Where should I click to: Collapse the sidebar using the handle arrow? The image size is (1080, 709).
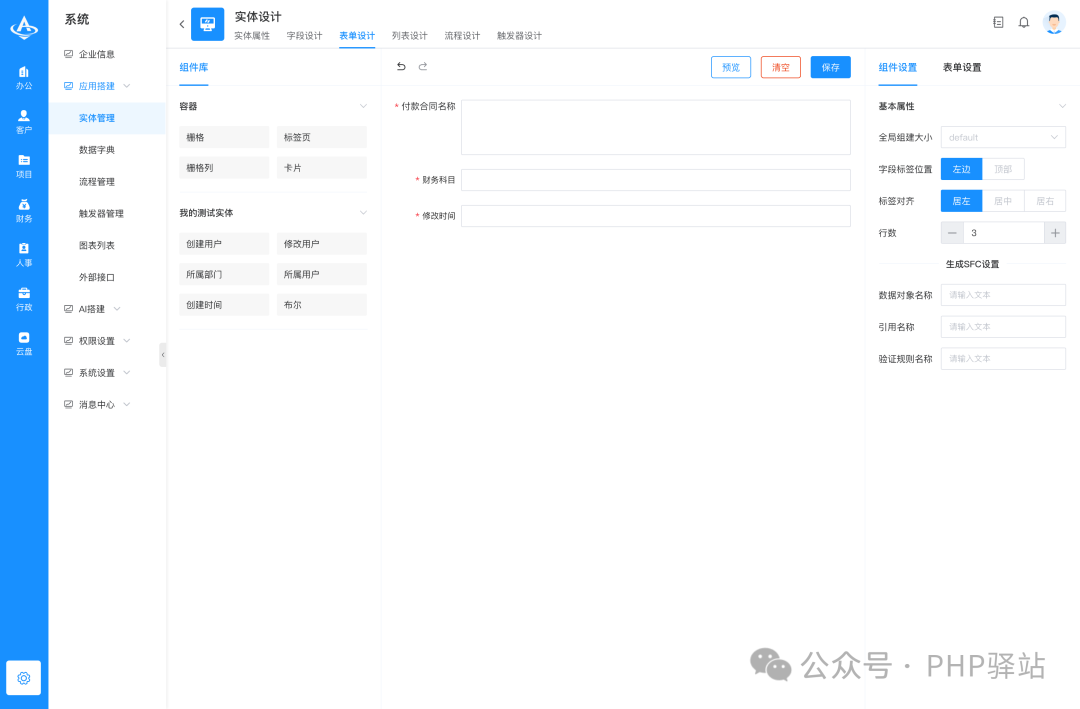coord(163,355)
